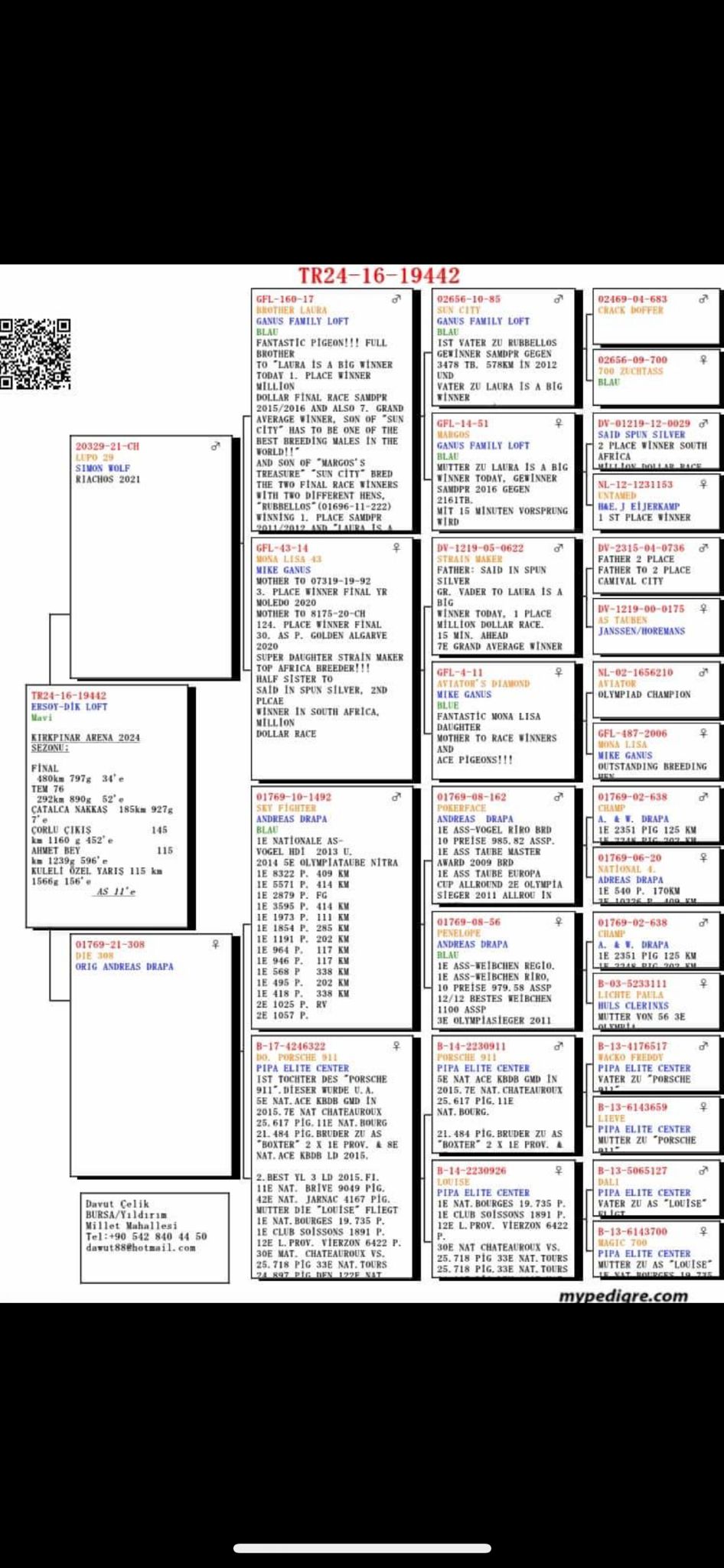Click male symbol in Brother Laura box
Viewport: 724px width, 1568px height.
coord(396,299)
